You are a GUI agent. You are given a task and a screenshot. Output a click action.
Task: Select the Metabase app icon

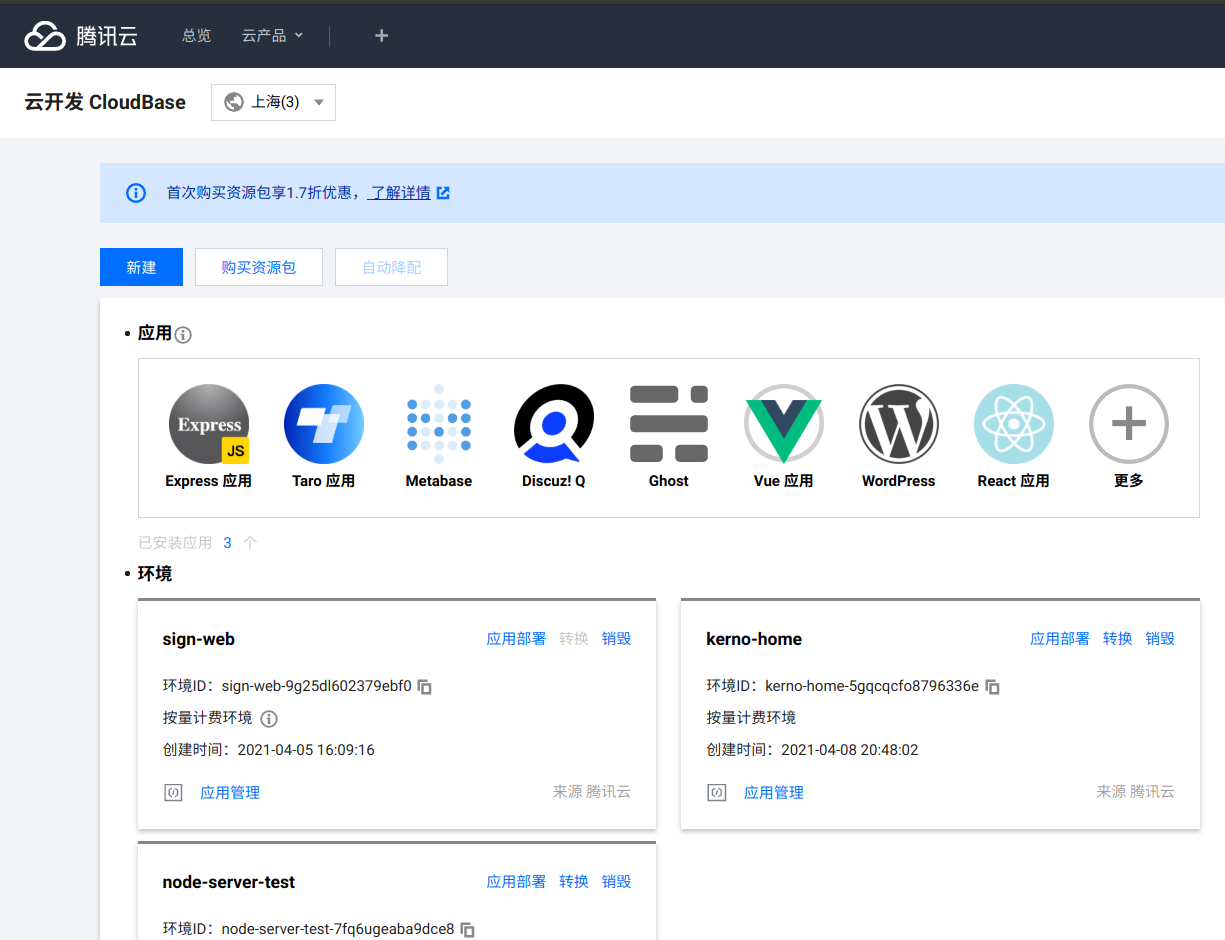[x=439, y=424]
